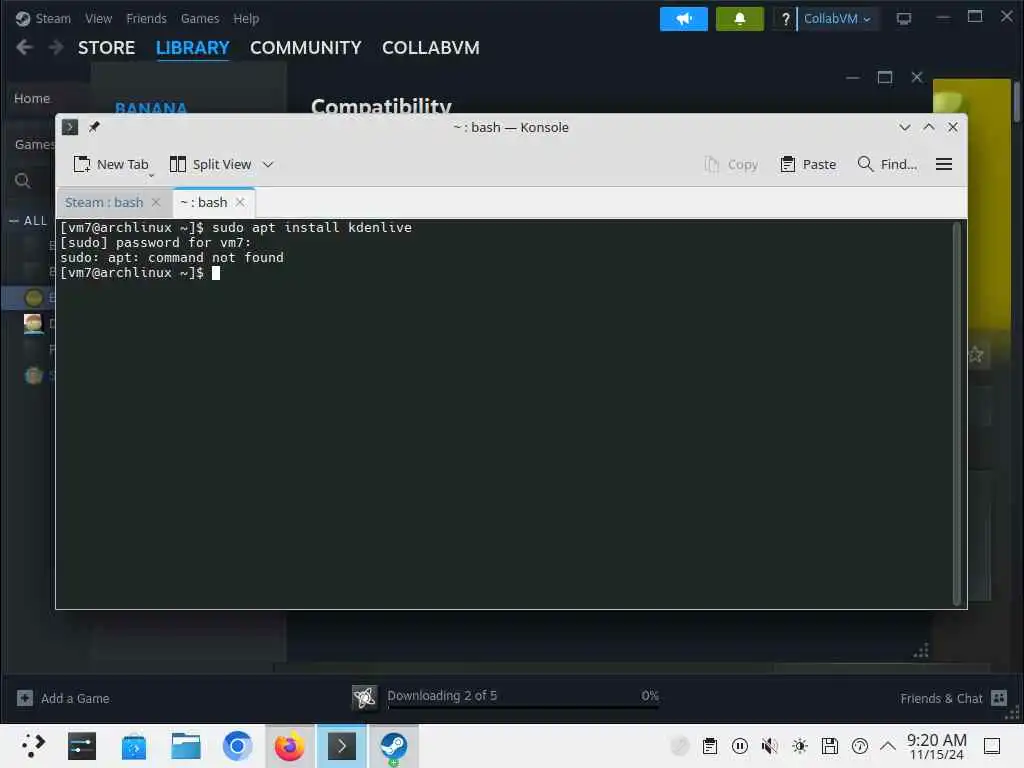Click Konsole keep-below chevron down button
Image resolution: width=1024 pixels, height=768 pixels.
[904, 127]
